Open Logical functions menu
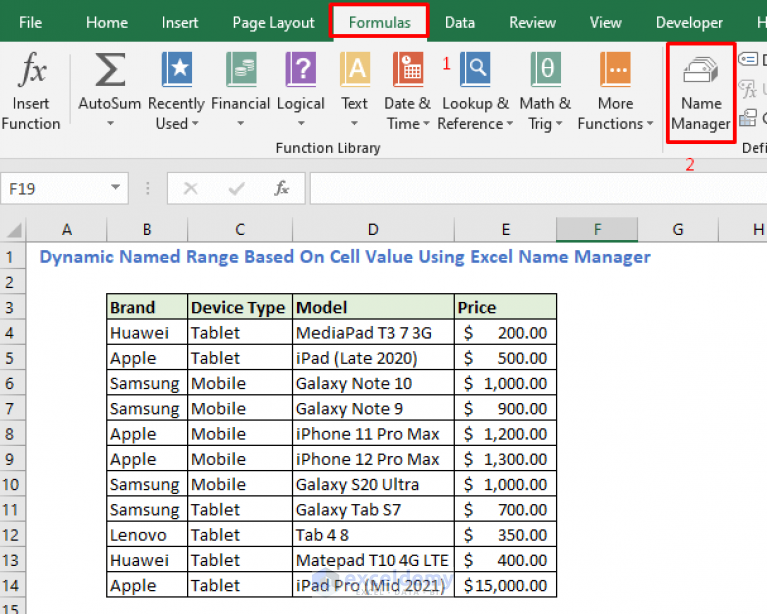Image resolution: width=767 pixels, height=614 pixels. [x=300, y=91]
